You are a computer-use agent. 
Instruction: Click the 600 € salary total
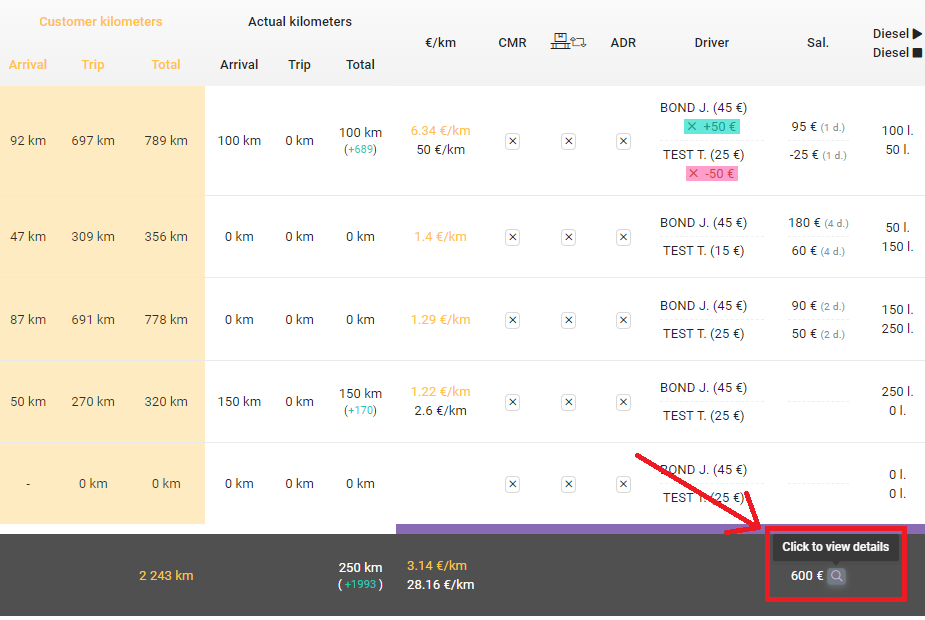(806, 576)
